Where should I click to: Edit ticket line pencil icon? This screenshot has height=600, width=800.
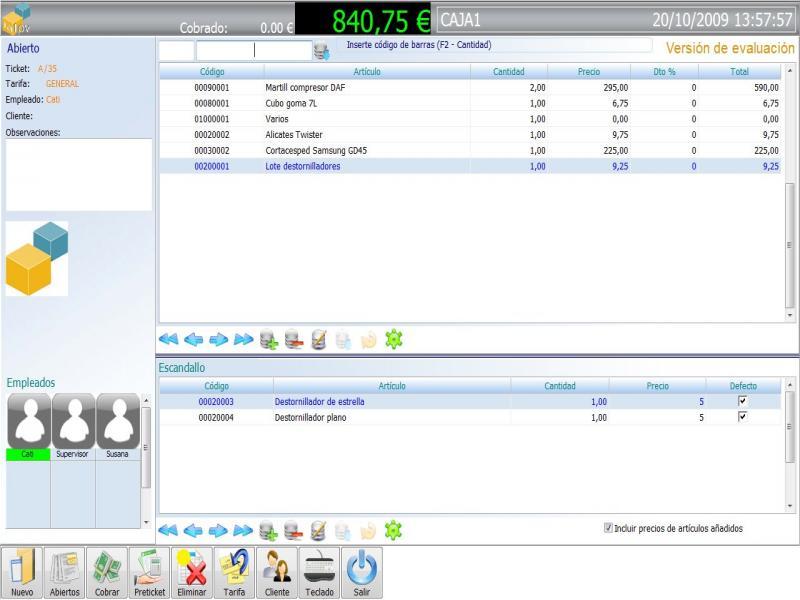(x=318, y=339)
